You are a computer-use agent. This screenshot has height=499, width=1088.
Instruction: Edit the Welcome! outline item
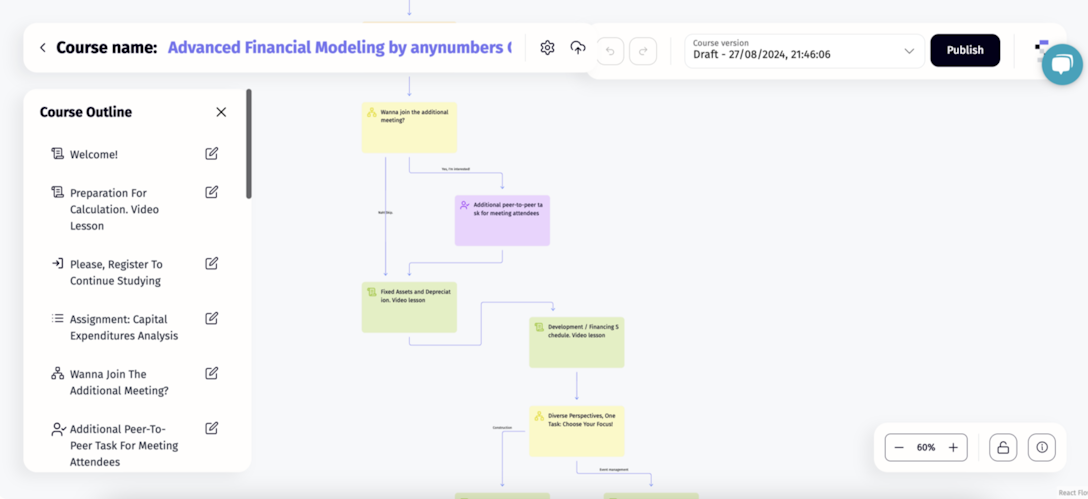(212, 154)
